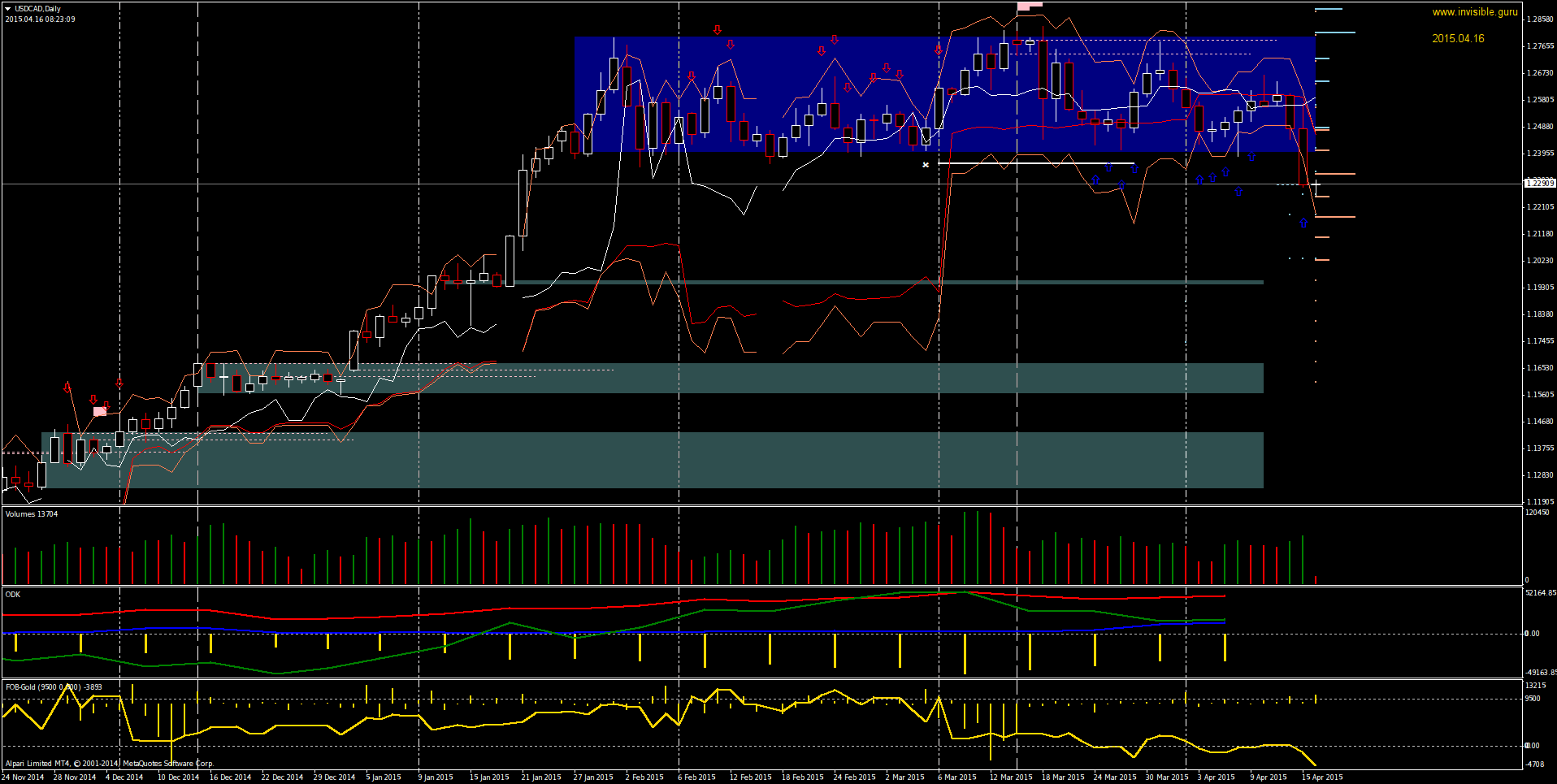
Task: Click the 15 Apr 2015 date label
Action: coord(1322,778)
